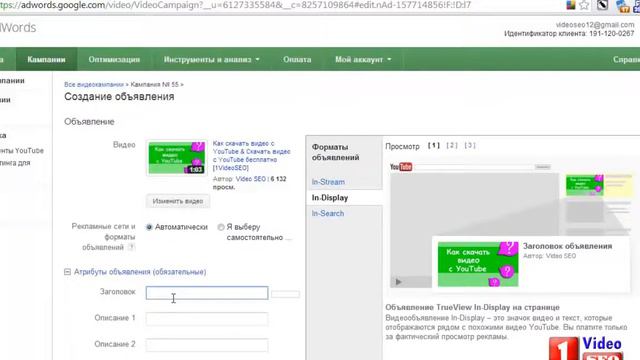Image resolution: width=640 pixels, height=360 pixels.
Task: Click Заголовок объявления preview heading
Action: click(x=567, y=246)
